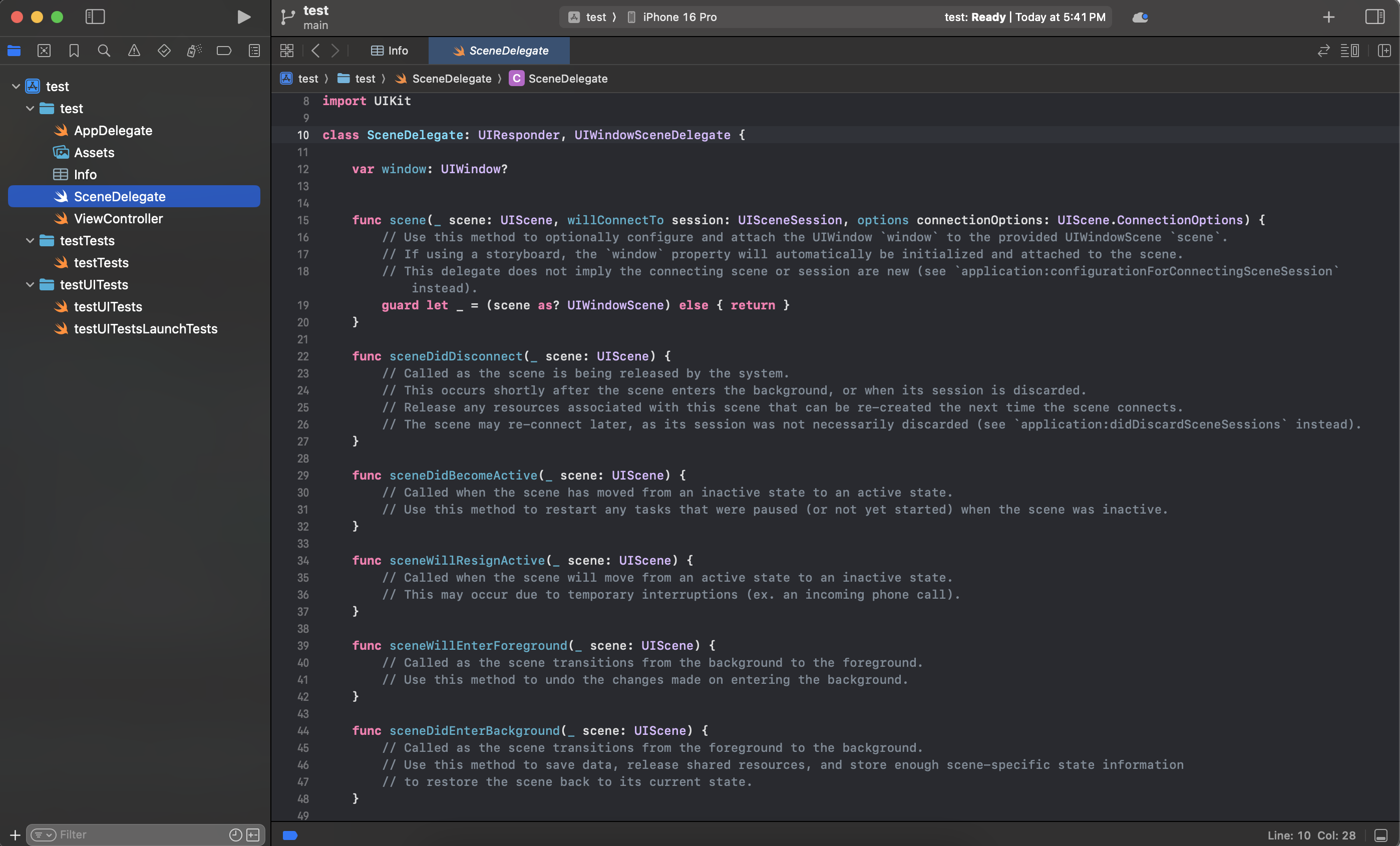Open the iPhone 16 Pro destination selector
The width and height of the screenshot is (1400, 846).
tap(679, 17)
